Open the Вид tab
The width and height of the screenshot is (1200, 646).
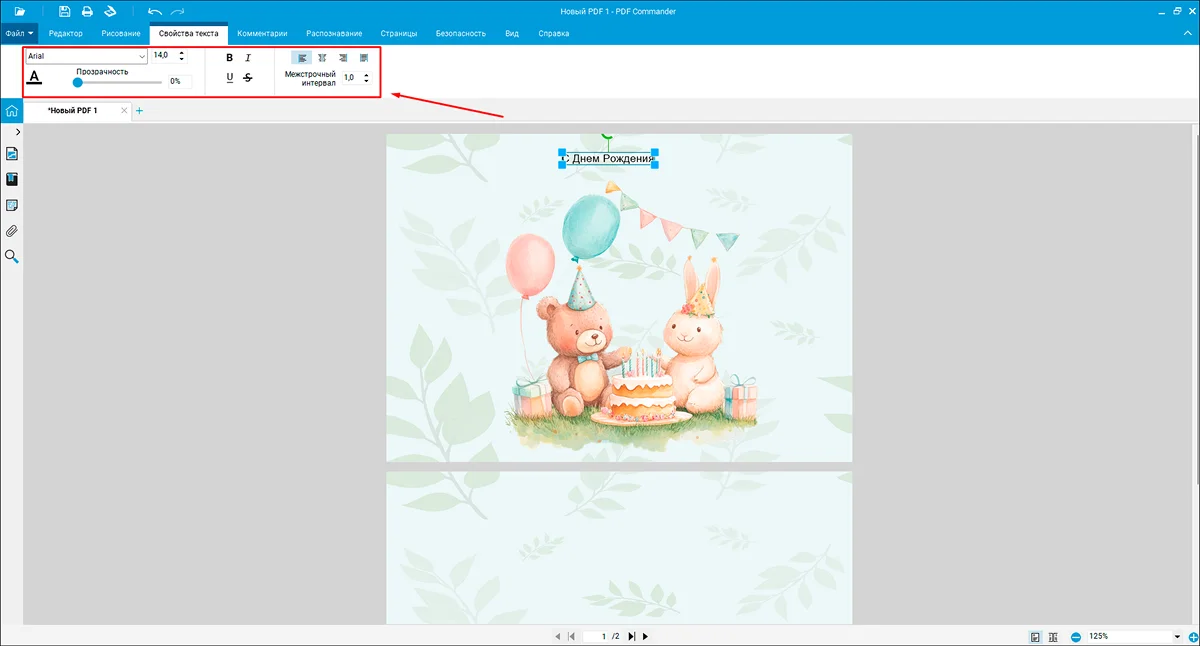pos(512,34)
